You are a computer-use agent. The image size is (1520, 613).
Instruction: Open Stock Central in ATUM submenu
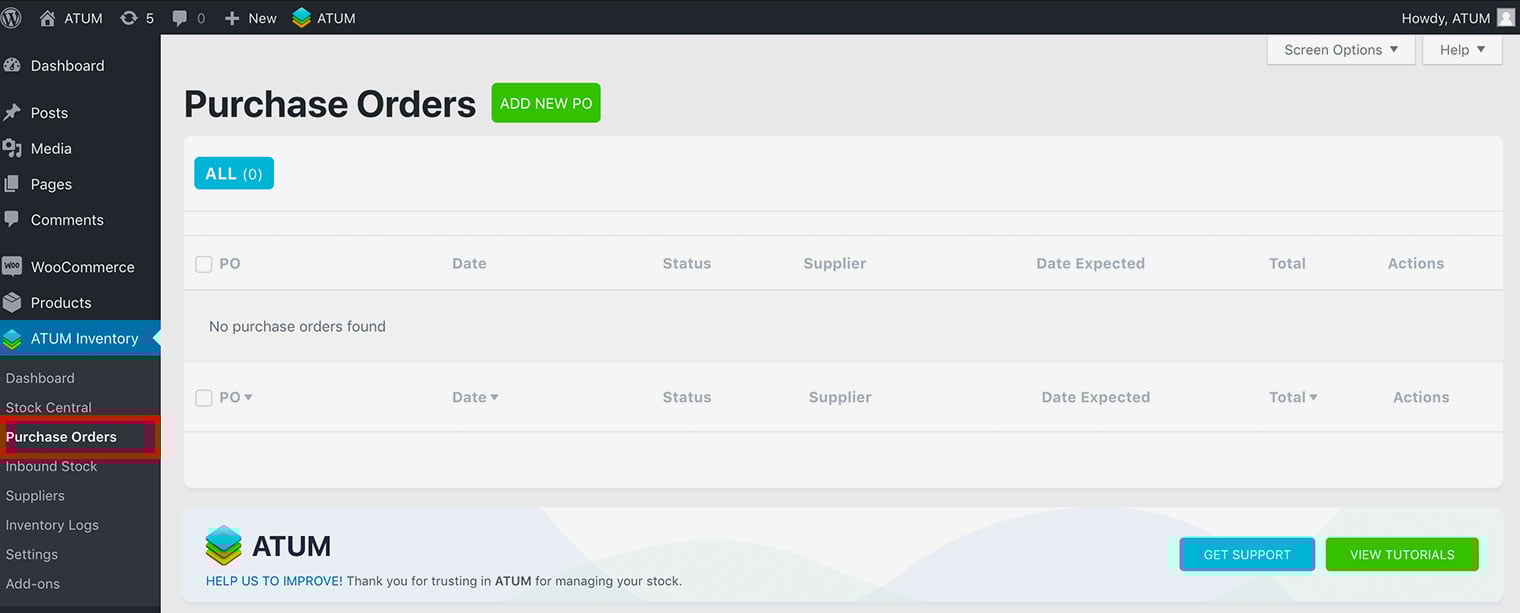(x=49, y=408)
